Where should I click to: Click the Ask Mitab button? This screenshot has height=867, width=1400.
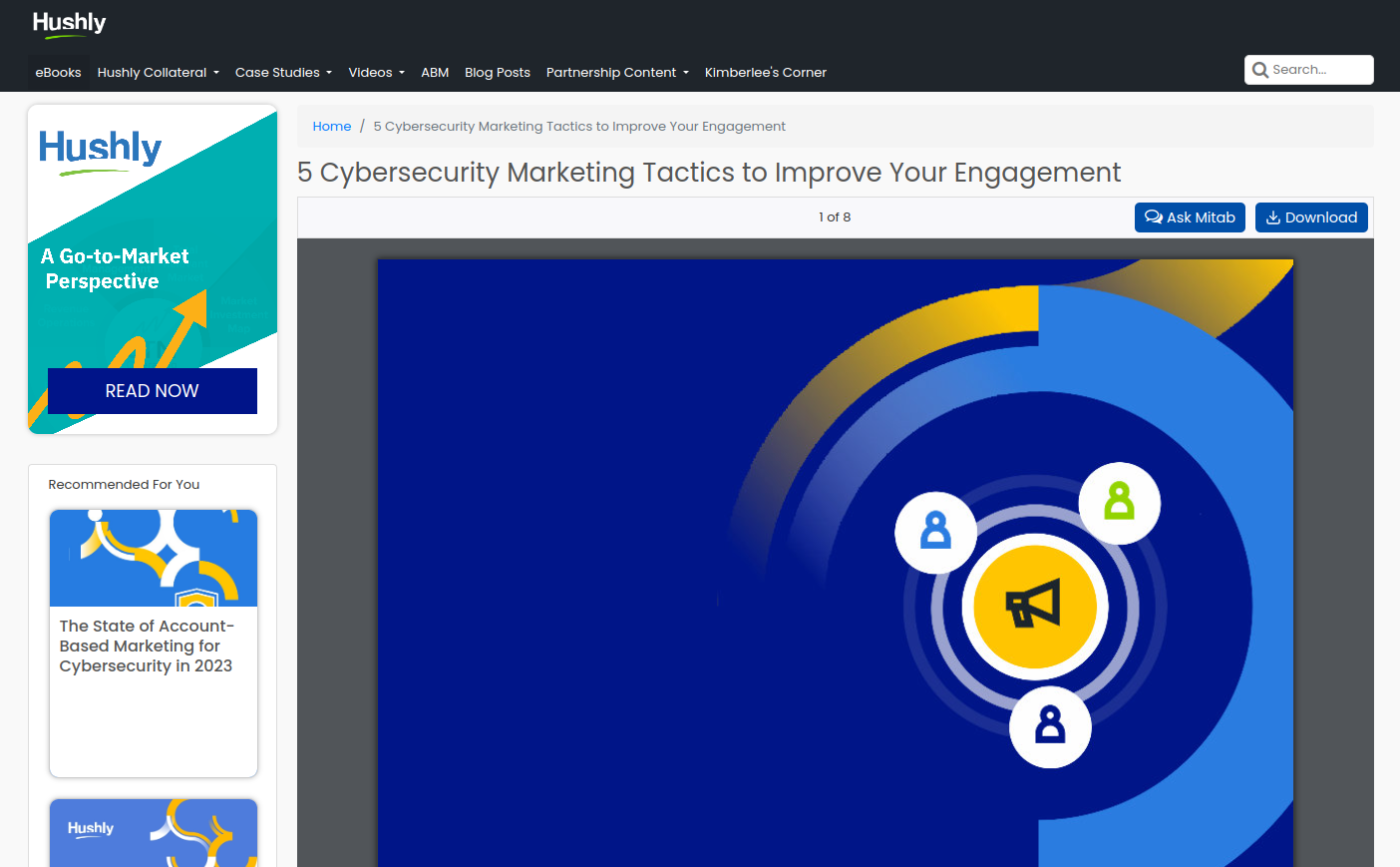(1190, 217)
